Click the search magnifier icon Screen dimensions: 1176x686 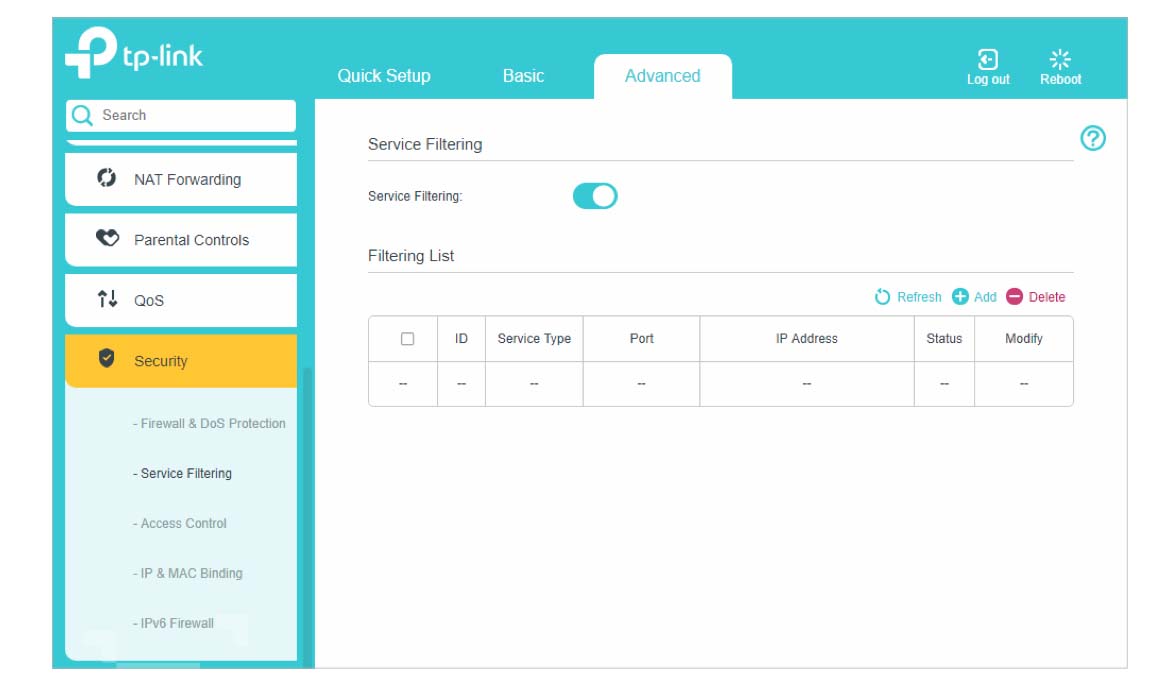82,115
